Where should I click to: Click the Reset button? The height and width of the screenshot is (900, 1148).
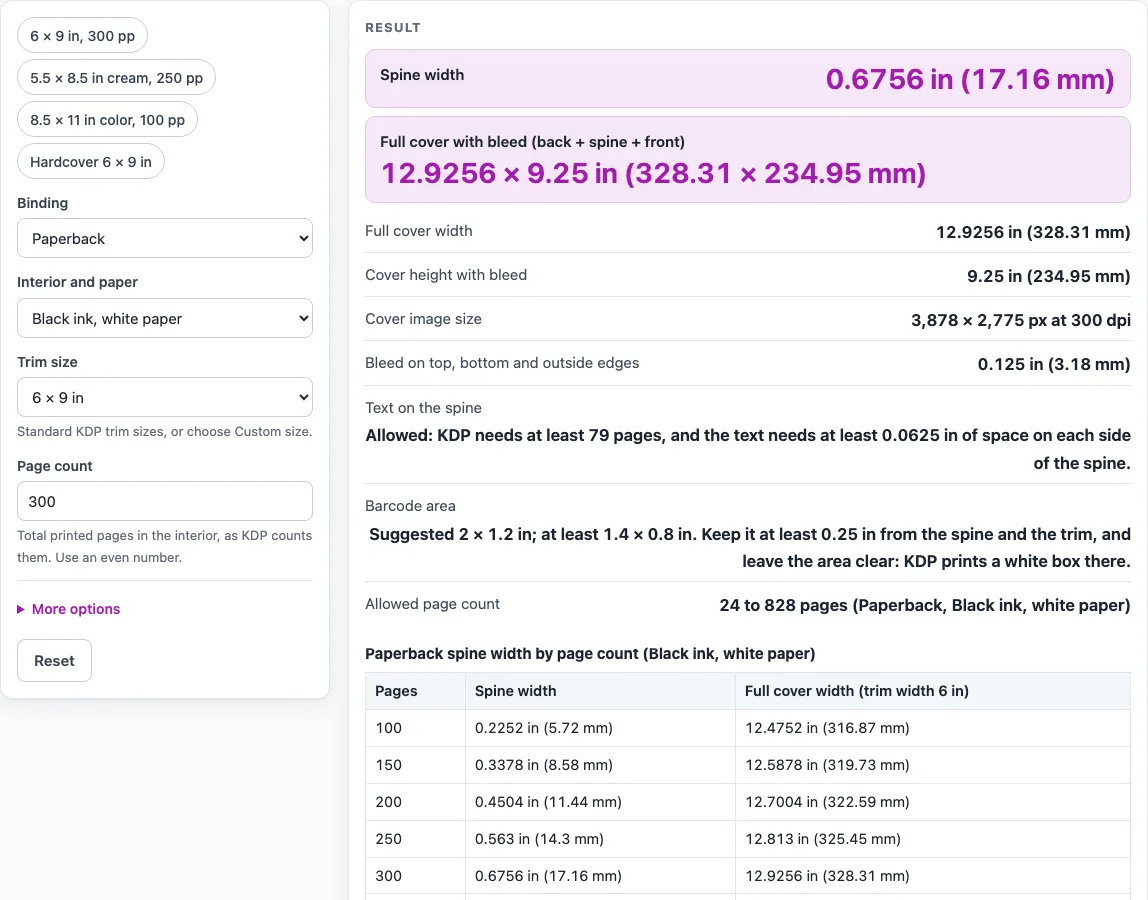(54, 661)
